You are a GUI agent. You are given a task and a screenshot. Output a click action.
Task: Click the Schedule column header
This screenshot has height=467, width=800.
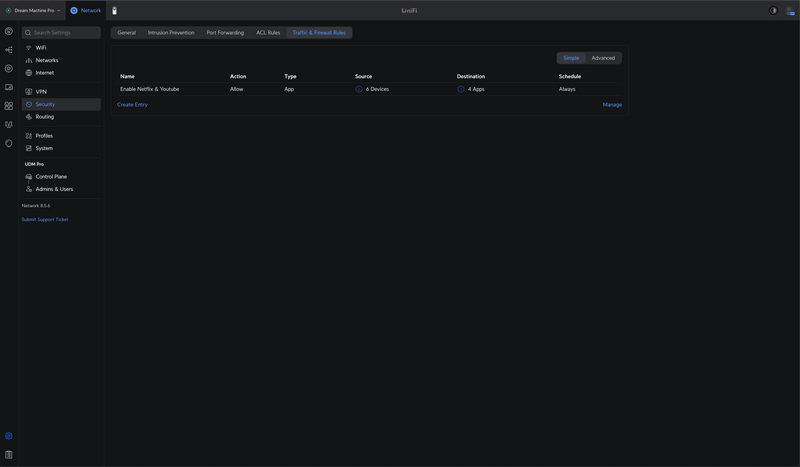tap(569, 77)
